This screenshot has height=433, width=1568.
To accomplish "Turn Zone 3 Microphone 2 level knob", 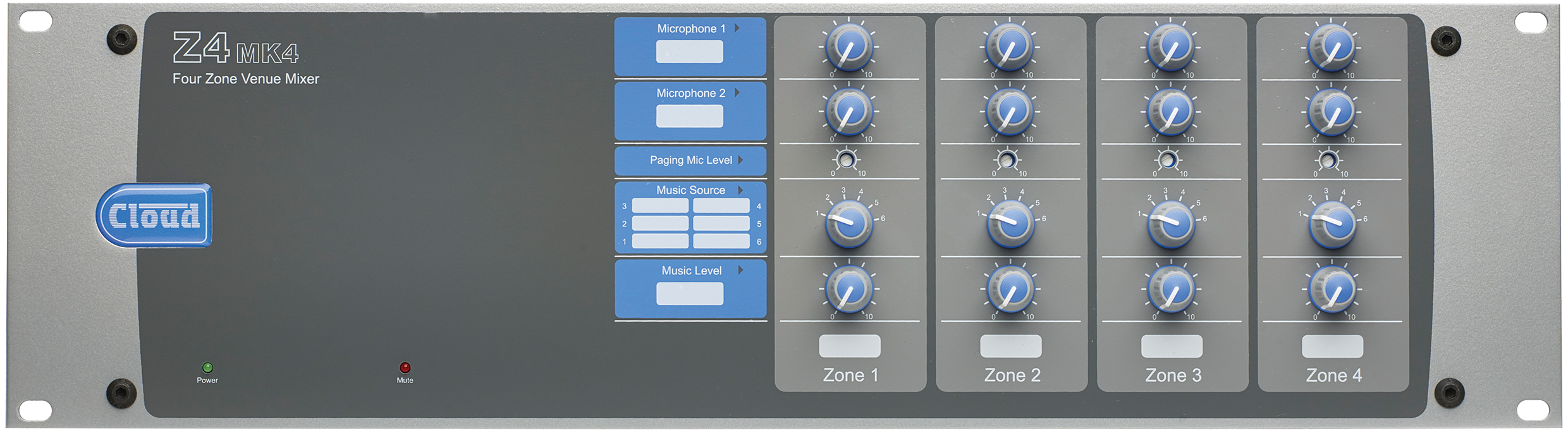I will click(x=1171, y=111).
